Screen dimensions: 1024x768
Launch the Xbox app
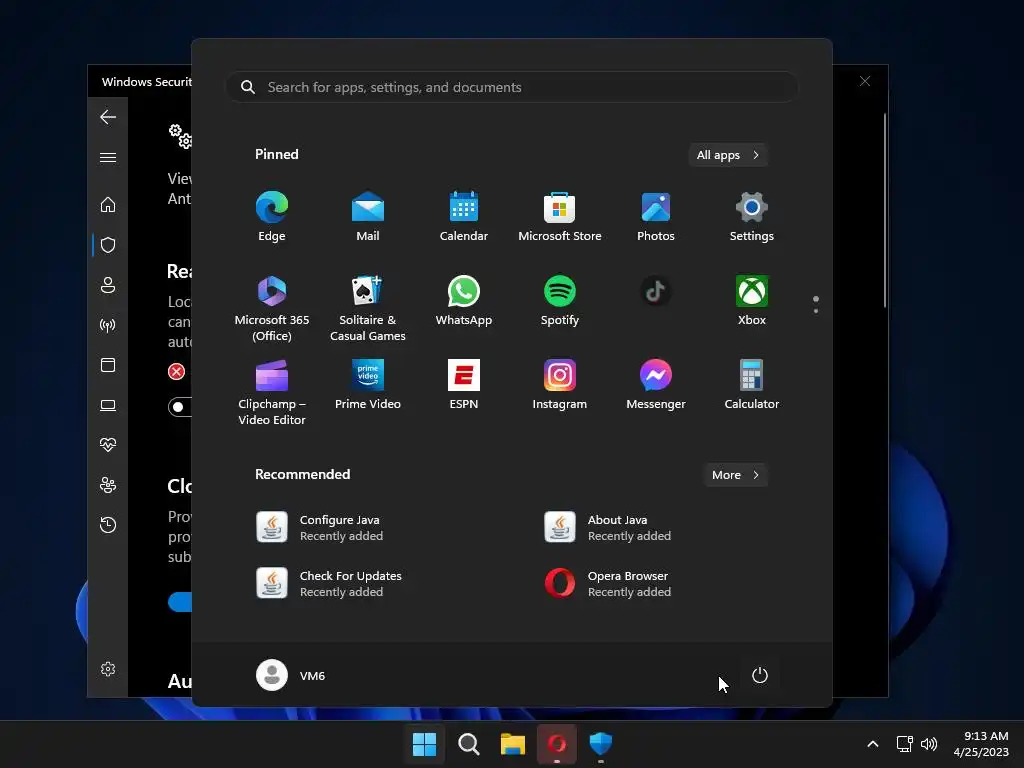click(752, 300)
